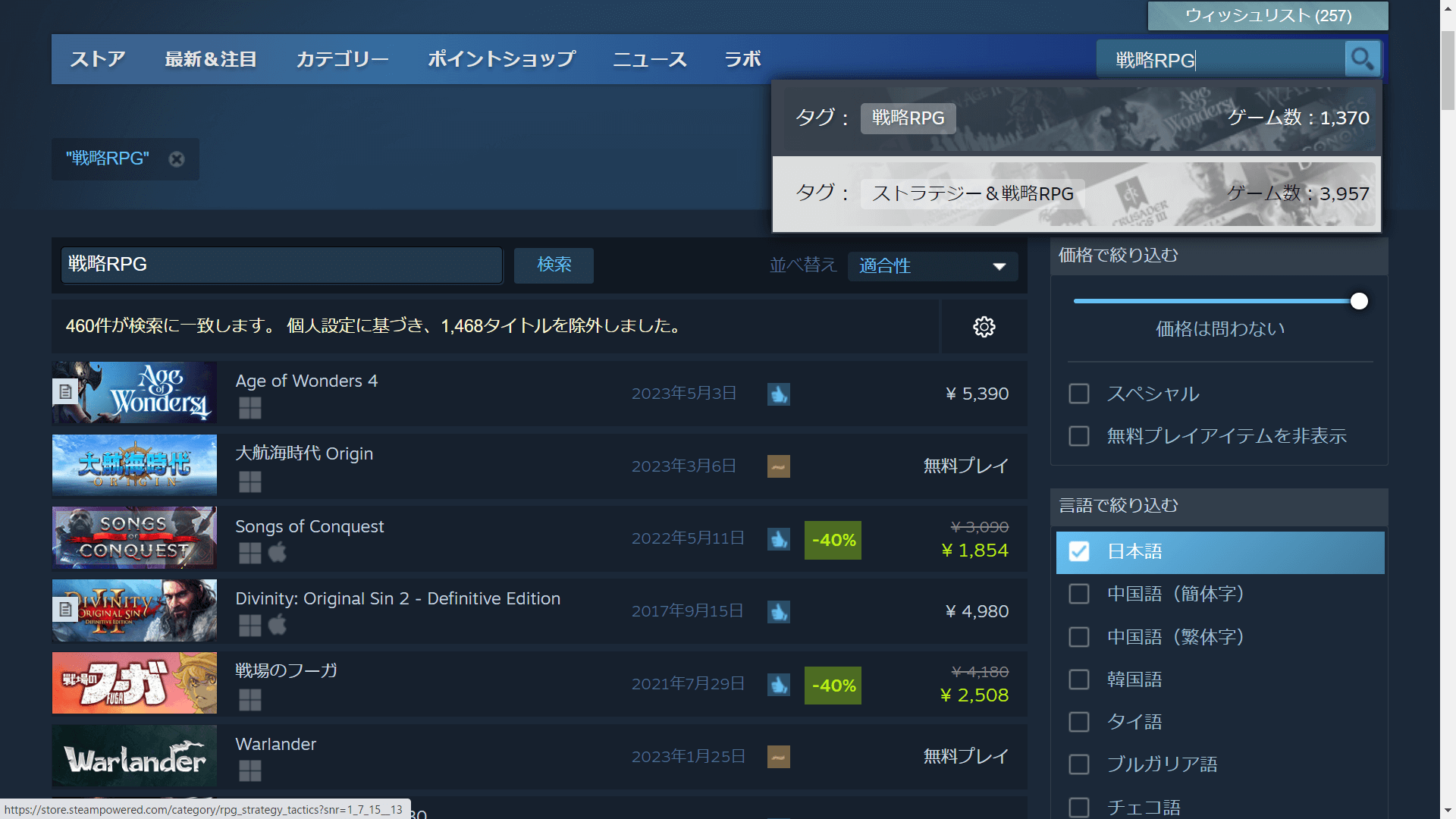
Task: Click the Windows icon under Age of Wonders 4
Action: coord(249,408)
